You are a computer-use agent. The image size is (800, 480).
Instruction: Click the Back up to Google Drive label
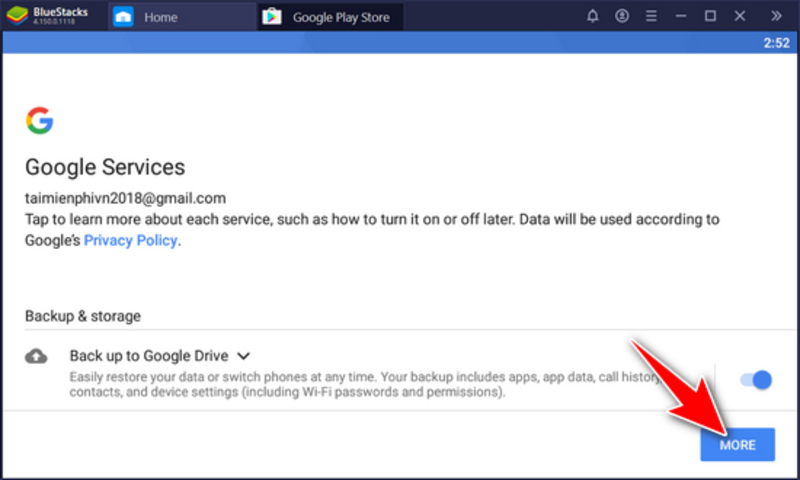tap(149, 355)
